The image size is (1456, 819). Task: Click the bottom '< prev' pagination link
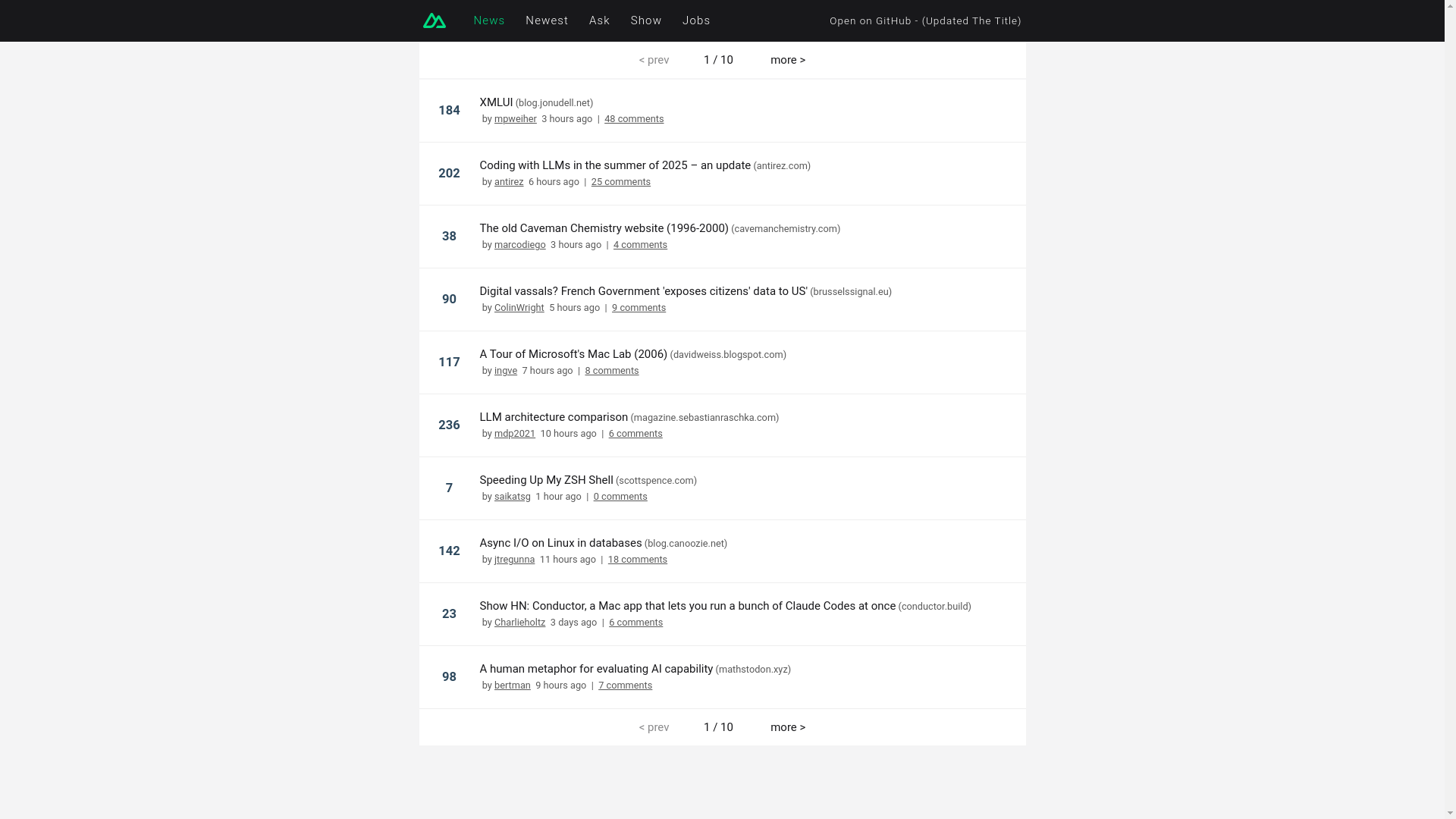(654, 727)
